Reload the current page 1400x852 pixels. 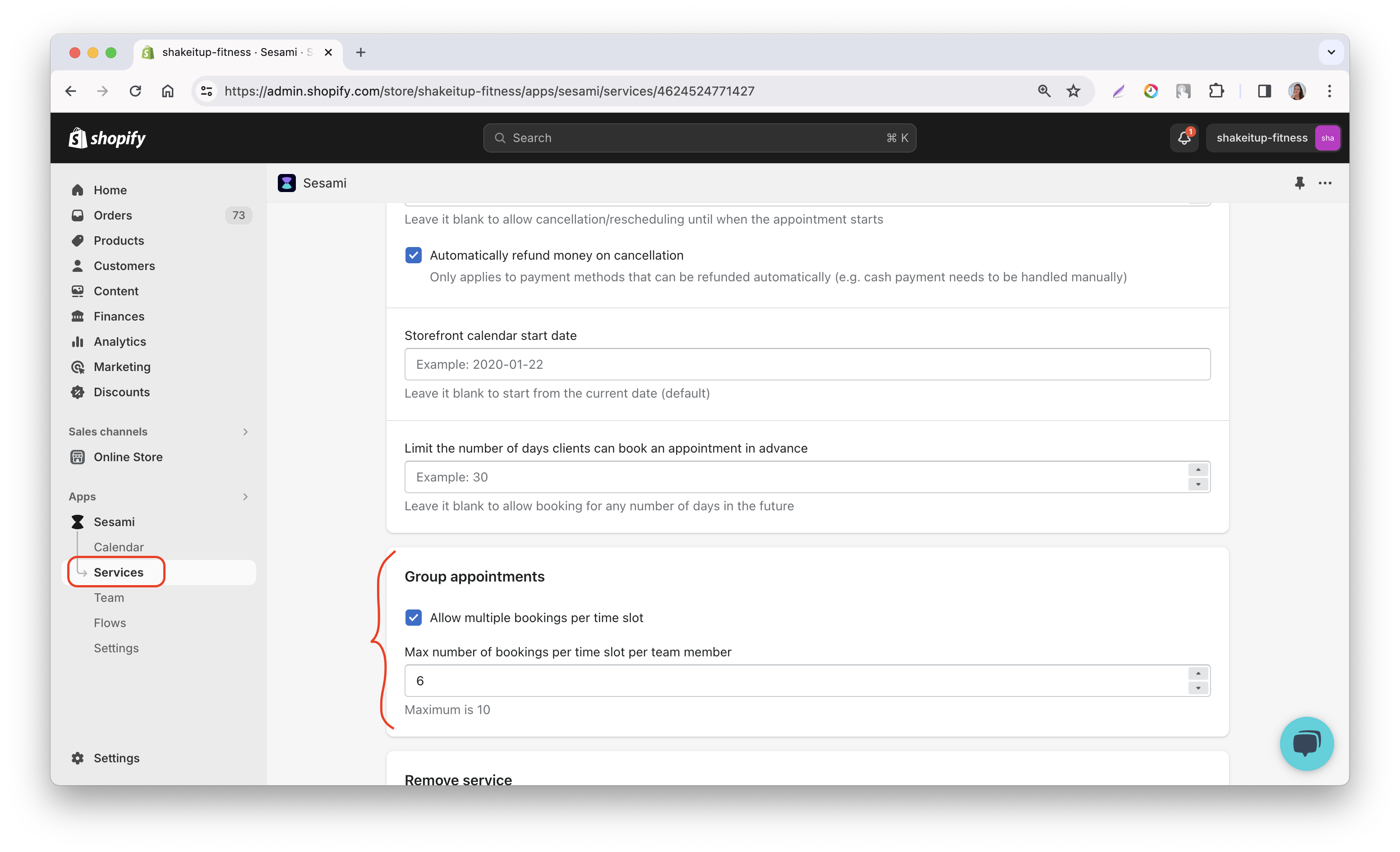click(x=135, y=91)
